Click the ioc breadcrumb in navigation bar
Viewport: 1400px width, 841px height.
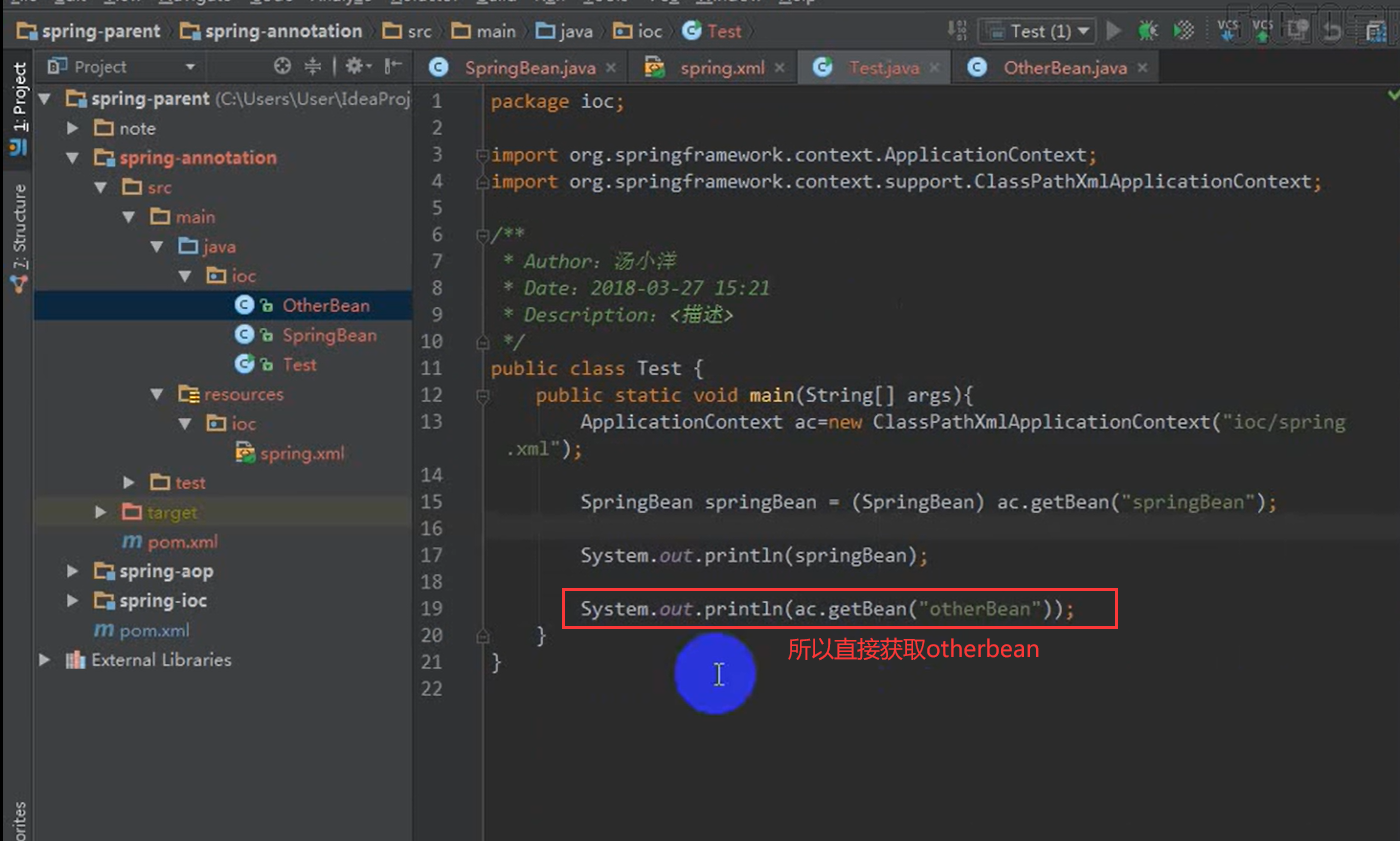click(x=638, y=31)
